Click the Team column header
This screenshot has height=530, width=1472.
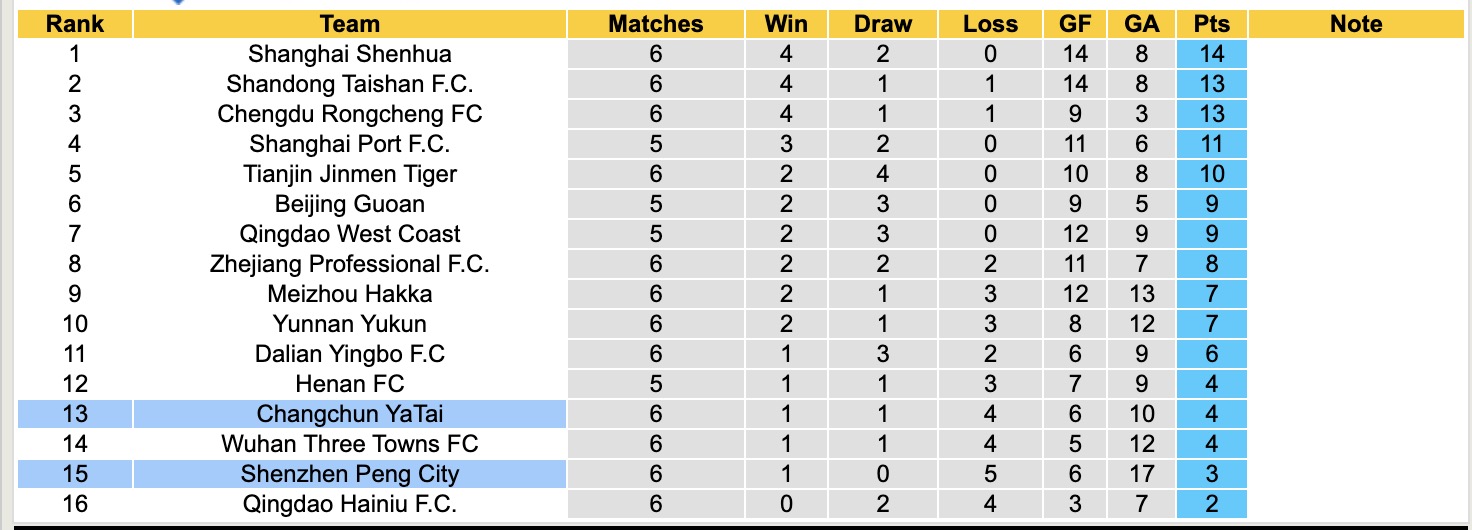(350, 24)
